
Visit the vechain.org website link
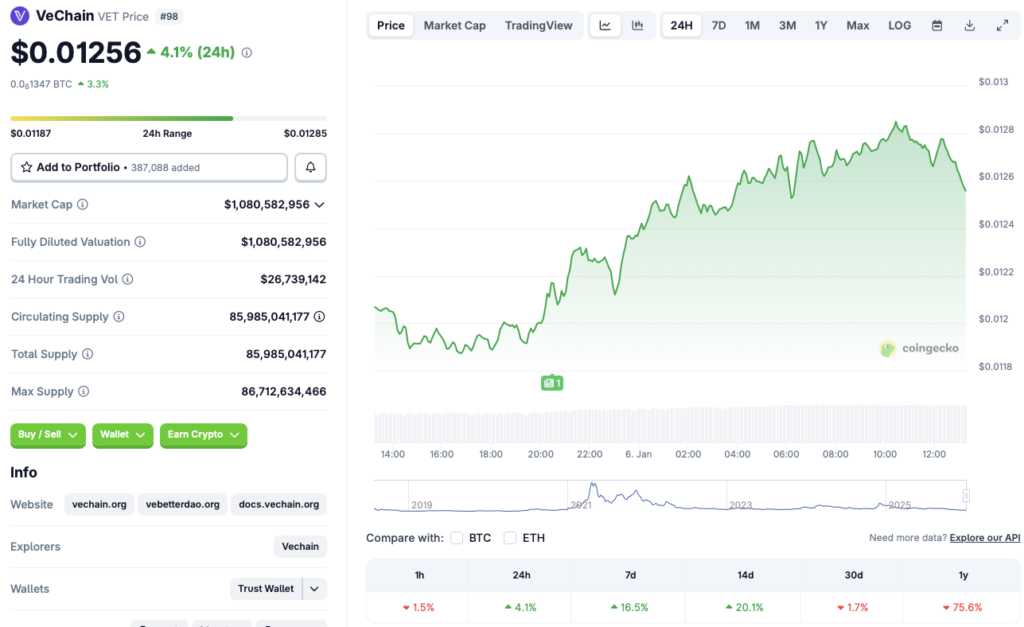(x=98, y=504)
